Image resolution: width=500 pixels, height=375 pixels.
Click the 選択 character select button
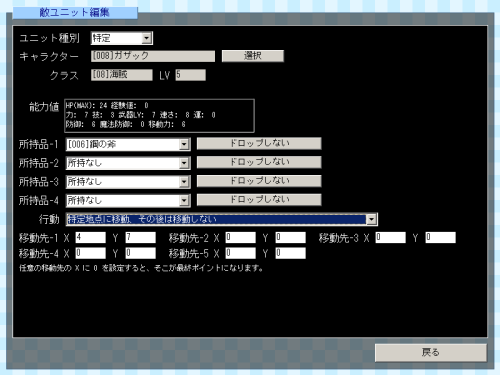tap(253, 56)
